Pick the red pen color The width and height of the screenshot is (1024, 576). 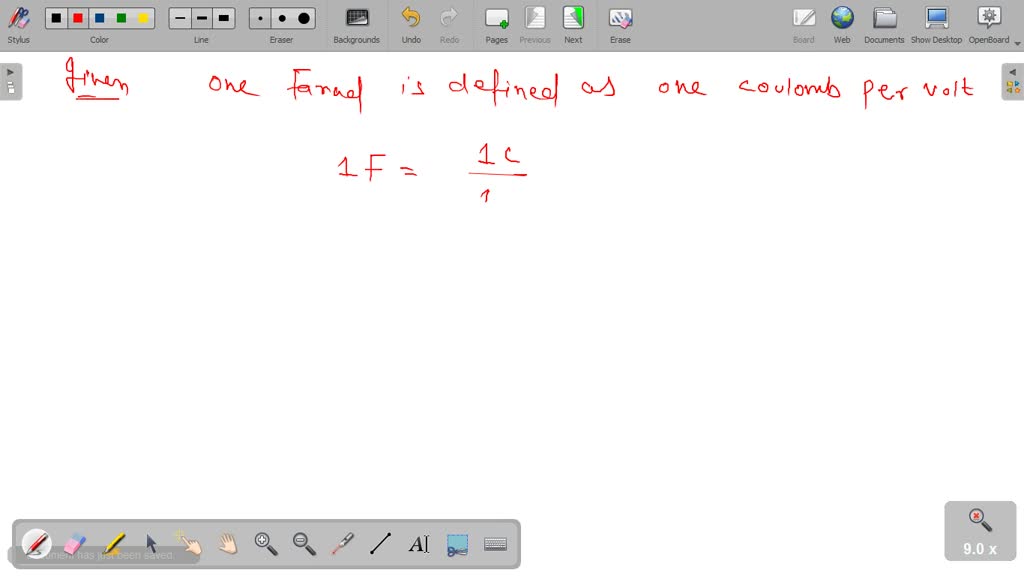[x=78, y=17]
